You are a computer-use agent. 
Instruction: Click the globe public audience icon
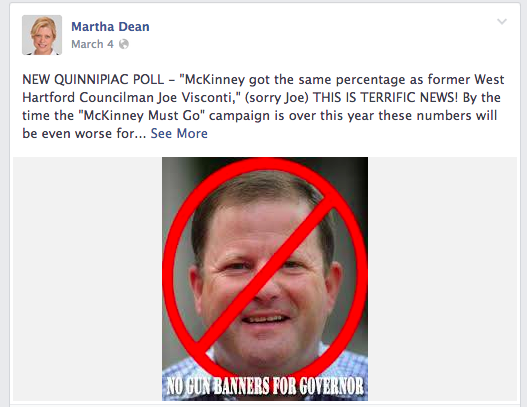(124, 44)
